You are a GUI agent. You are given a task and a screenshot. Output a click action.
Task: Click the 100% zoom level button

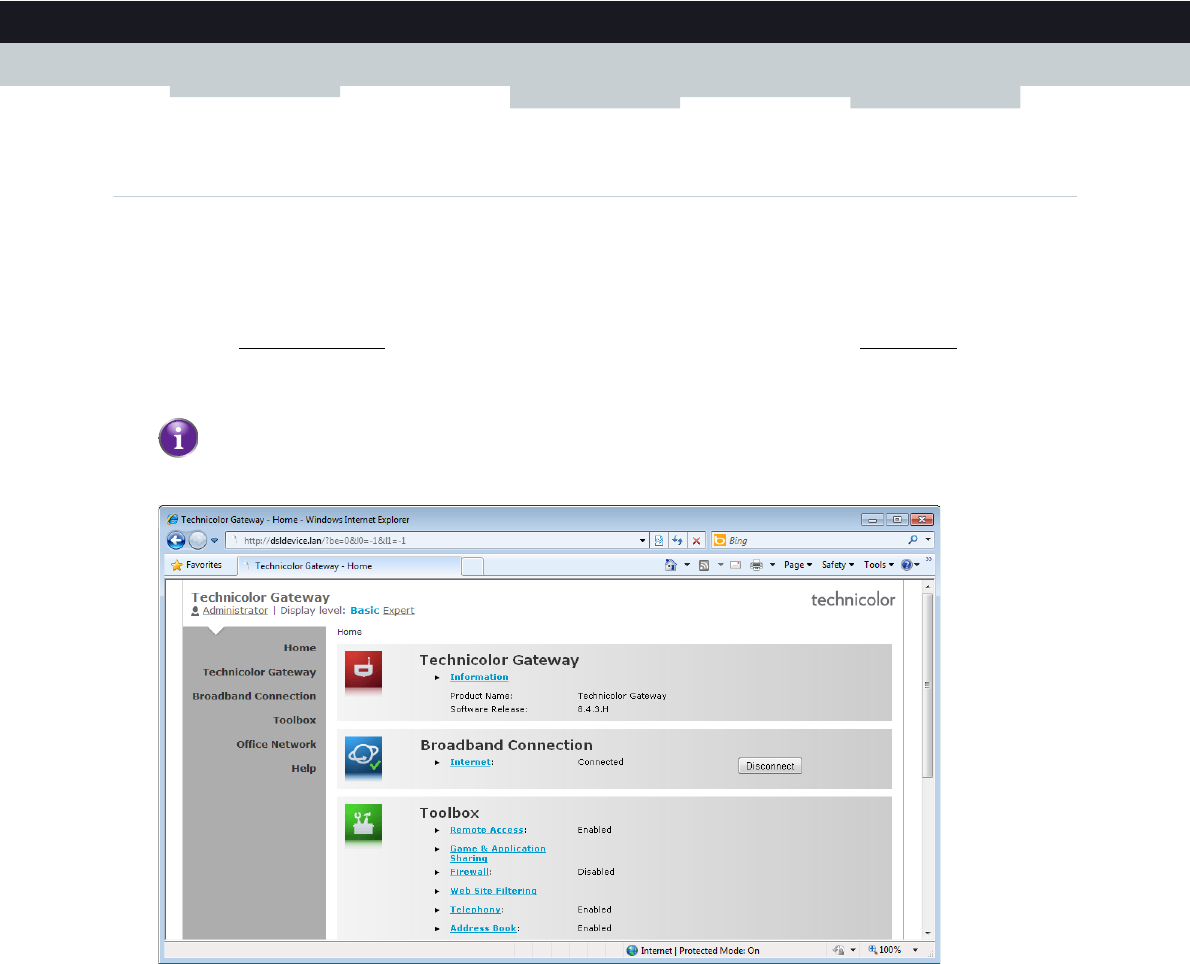885,950
